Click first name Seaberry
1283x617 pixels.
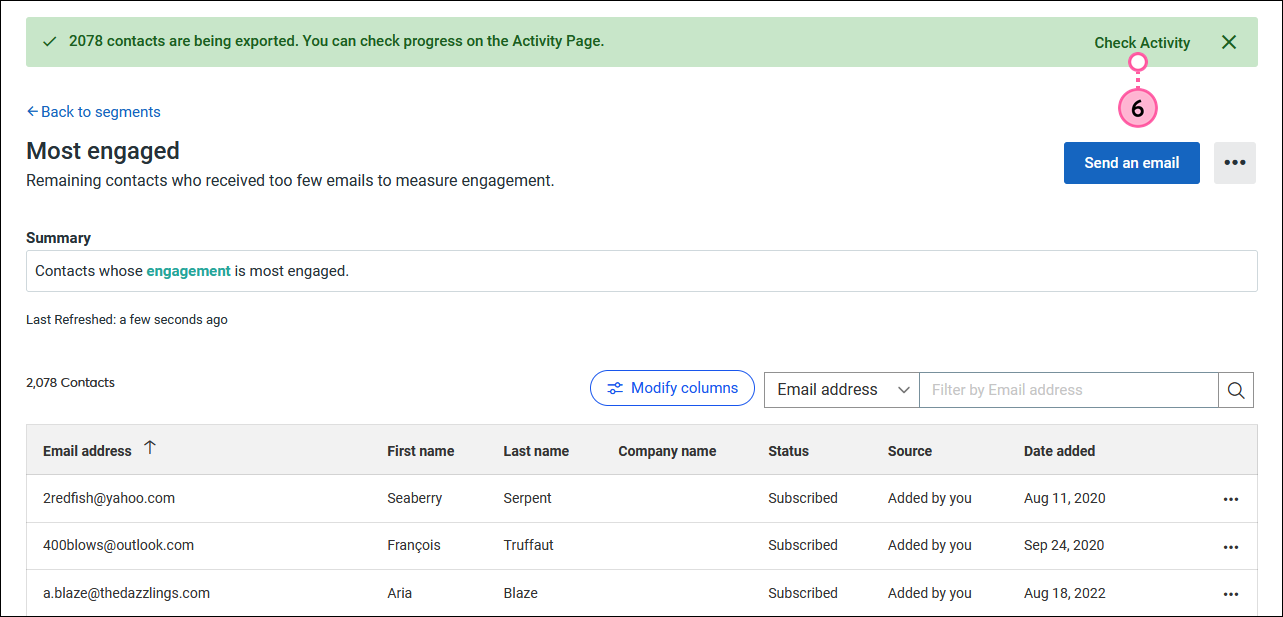pos(414,498)
